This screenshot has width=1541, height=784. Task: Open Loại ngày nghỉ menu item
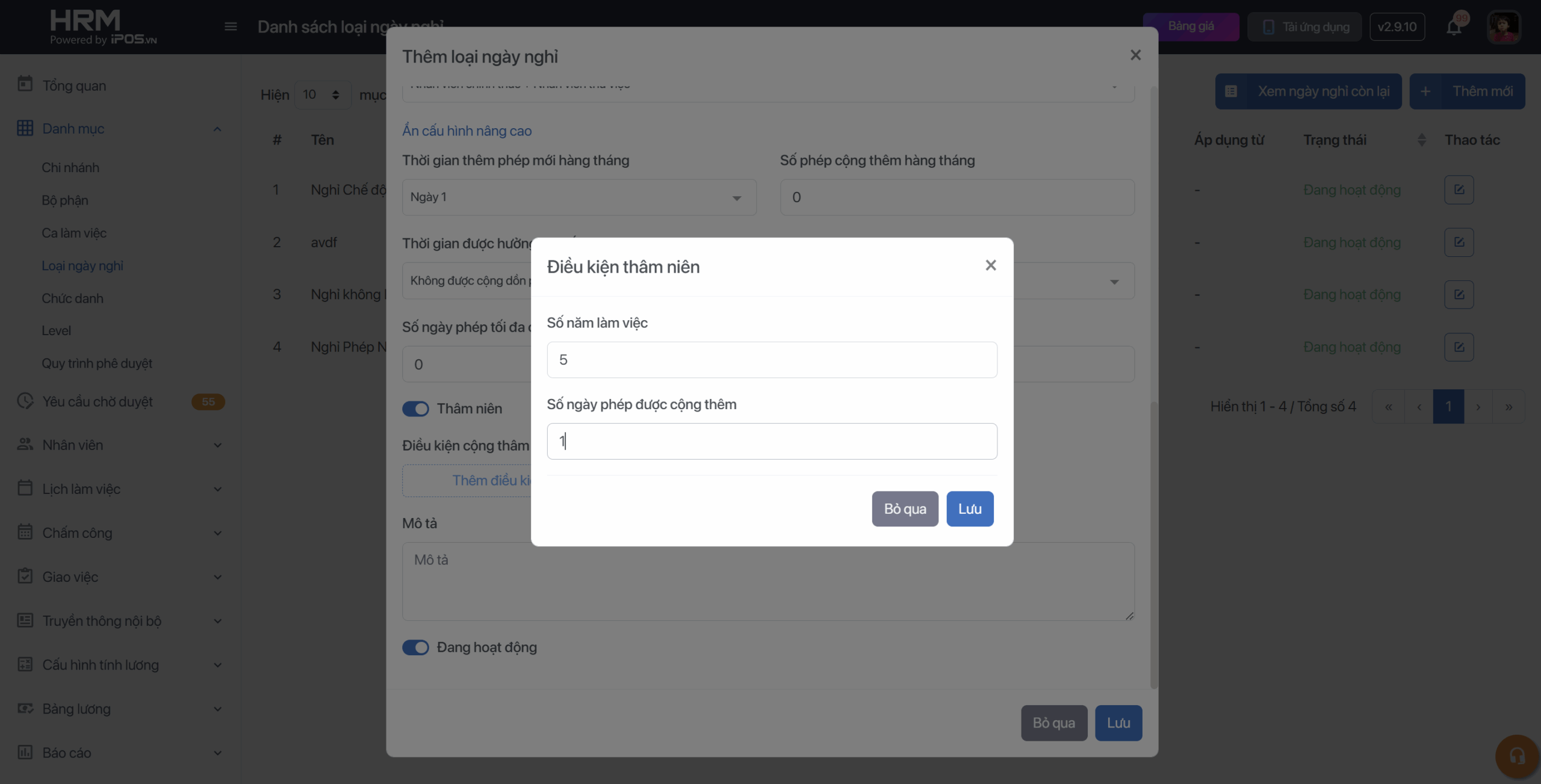tap(82, 266)
